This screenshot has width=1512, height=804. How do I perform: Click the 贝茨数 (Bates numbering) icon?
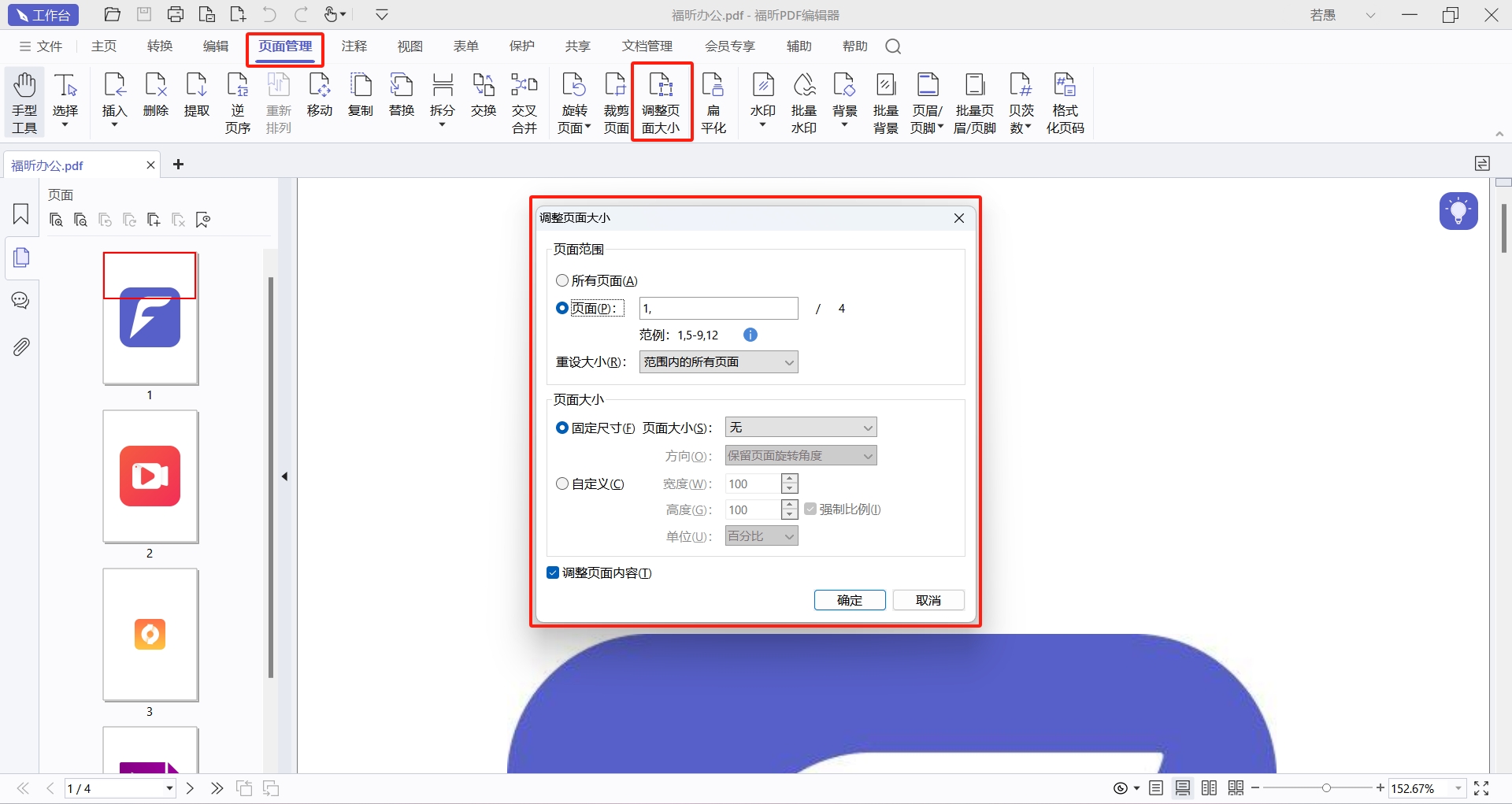pyautogui.click(x=1021, y=101)
